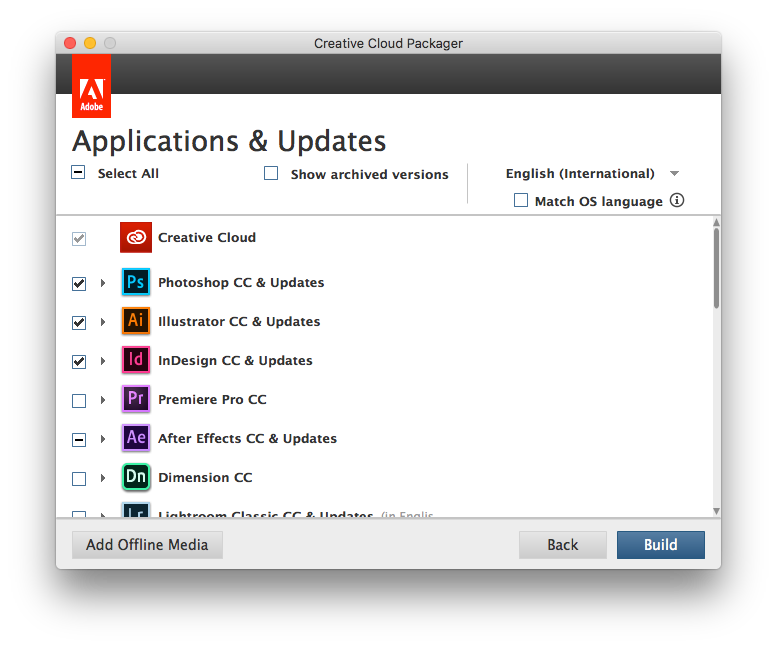The height and width of the screenshot is (649, 777).
Task: Click the Show archived versions label
Action: click(369, 174)
